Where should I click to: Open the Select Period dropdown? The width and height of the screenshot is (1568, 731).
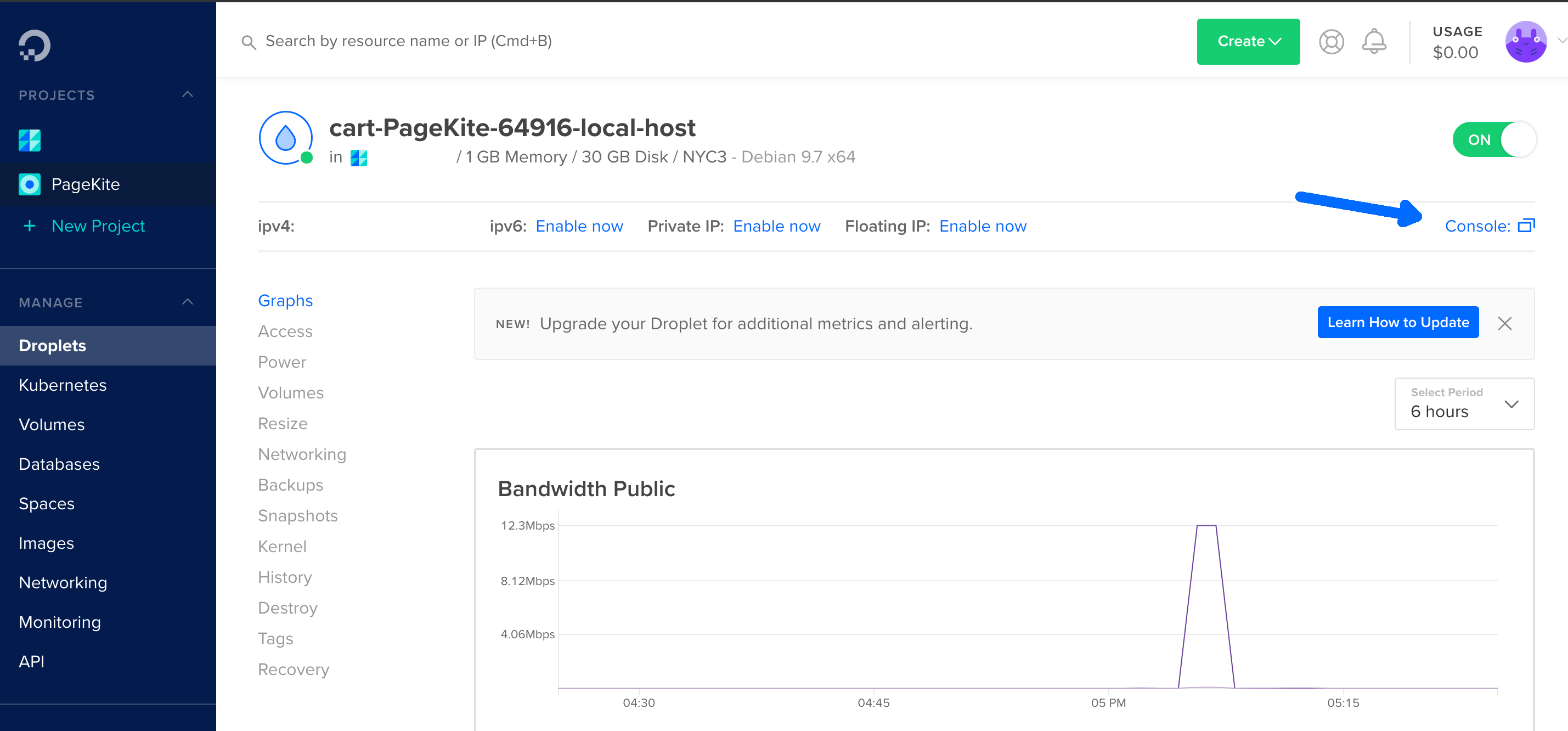[x=1464, y=404]
